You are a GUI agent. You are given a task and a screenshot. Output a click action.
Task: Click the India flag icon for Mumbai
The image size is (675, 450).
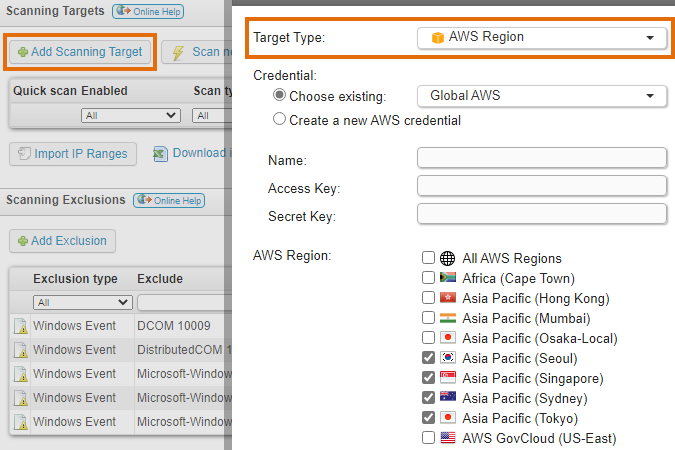[448, 318]
